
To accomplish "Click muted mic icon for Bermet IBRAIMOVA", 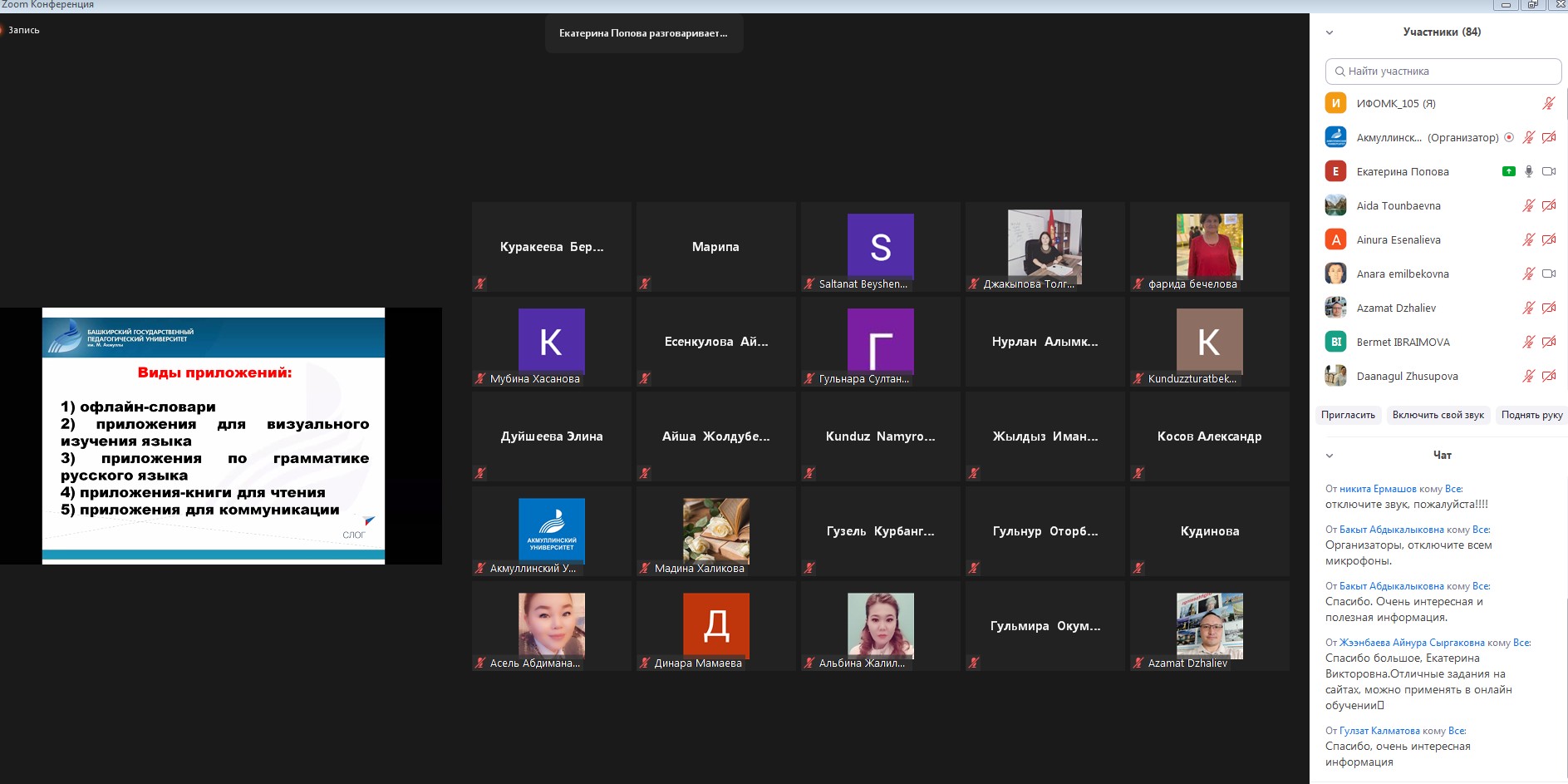I will [1528, 342].
